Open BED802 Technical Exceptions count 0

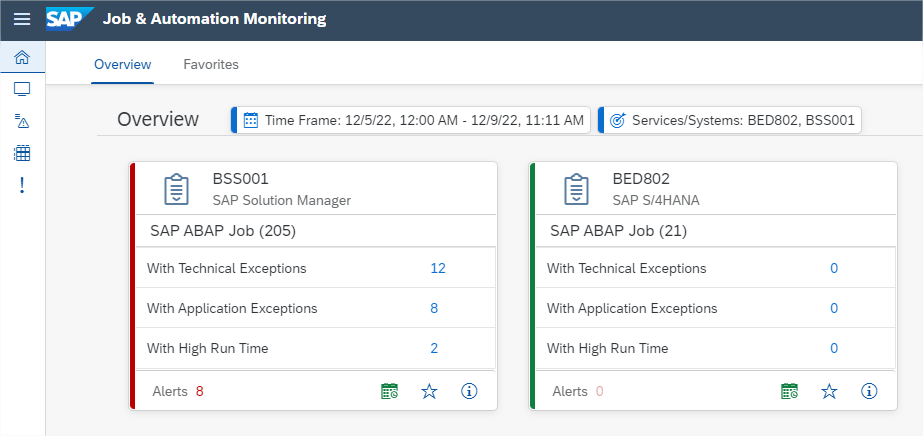834,268
